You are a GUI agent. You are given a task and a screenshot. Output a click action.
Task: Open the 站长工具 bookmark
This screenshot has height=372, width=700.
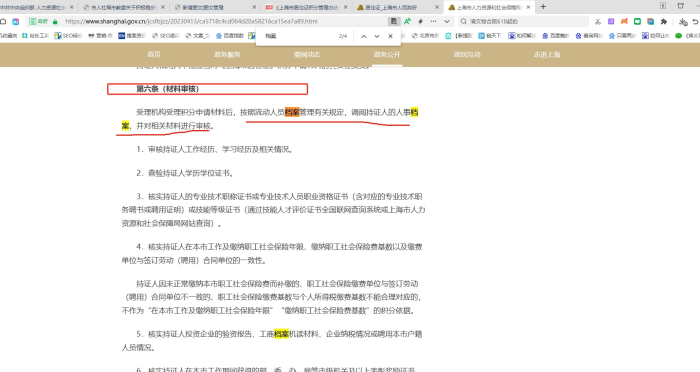tap(36, 36)
